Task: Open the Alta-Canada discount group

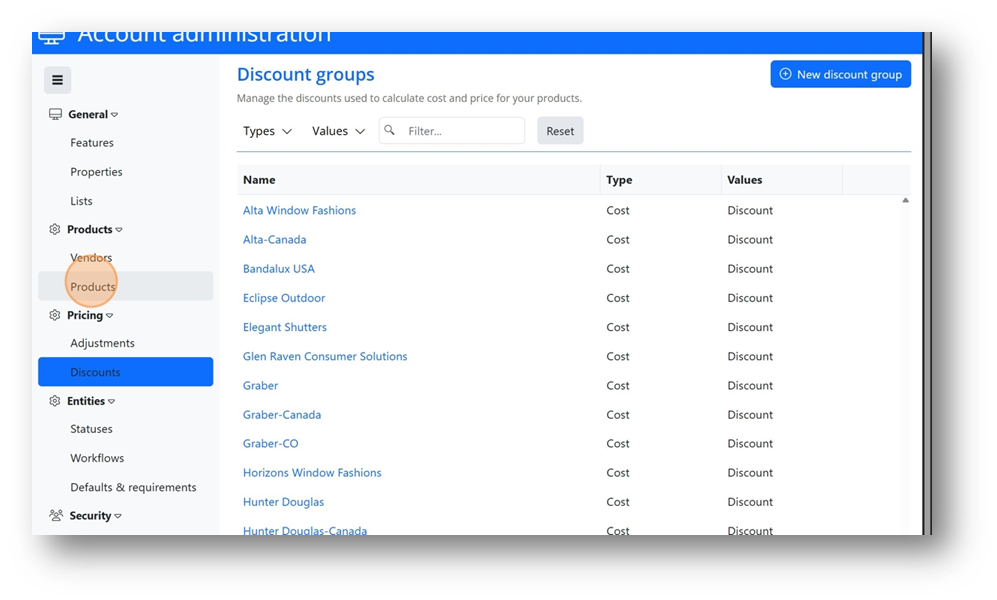Action: coord(275,240)
